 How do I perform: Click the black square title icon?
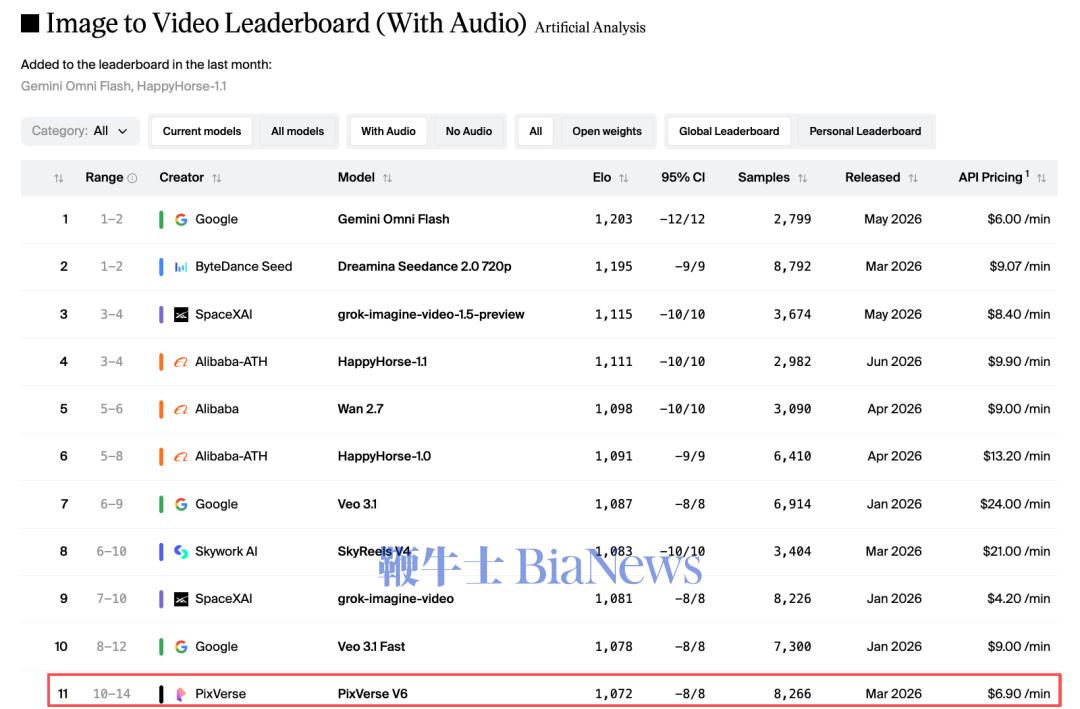[30, 23]
